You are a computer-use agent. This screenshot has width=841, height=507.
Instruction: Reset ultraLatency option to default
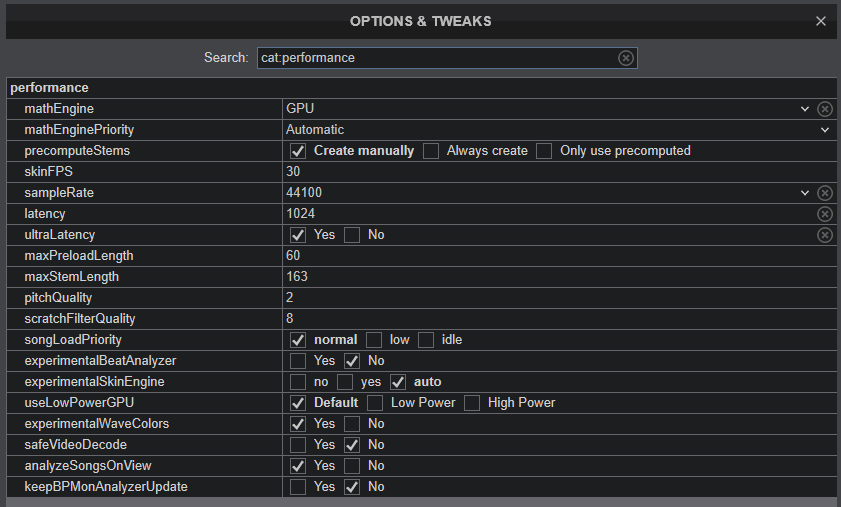pyautogui.click(x=825, y=235)
